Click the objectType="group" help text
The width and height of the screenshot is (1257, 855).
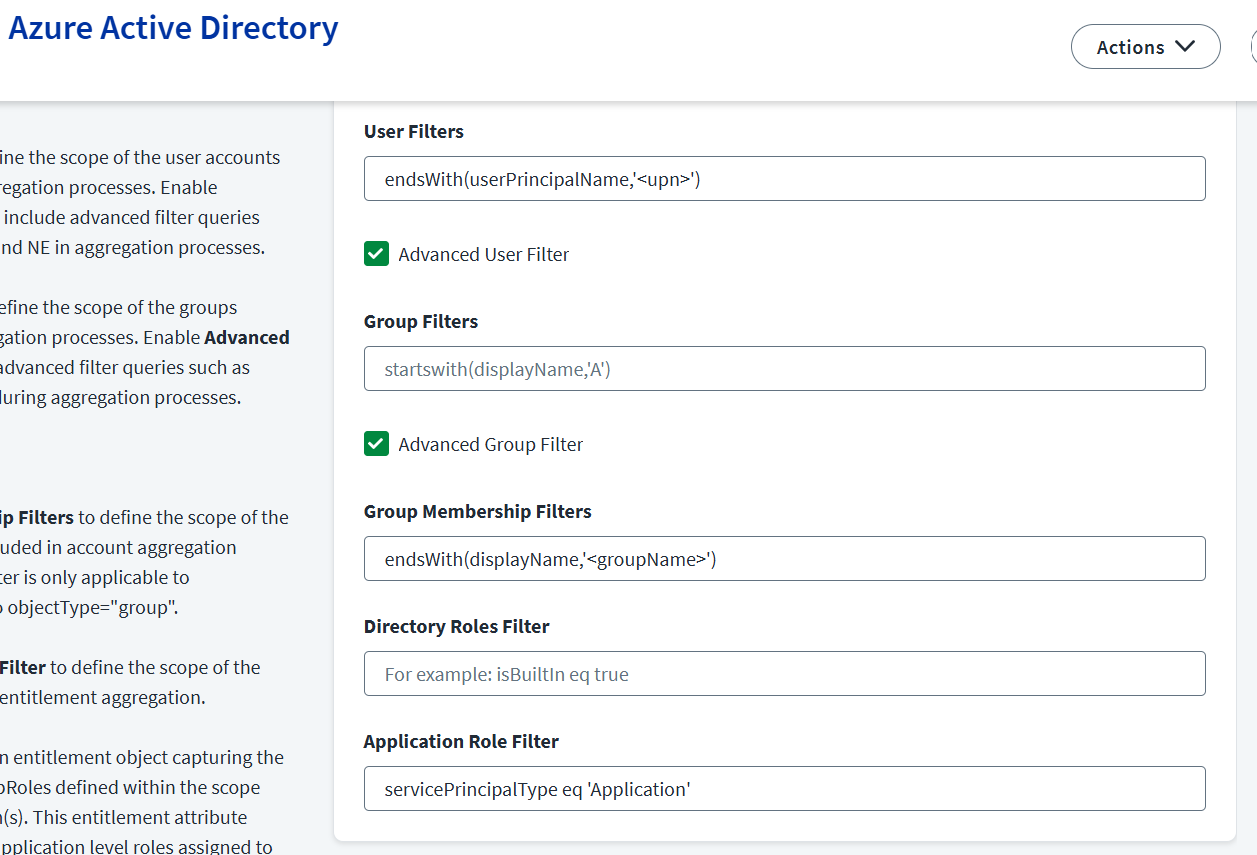[x=93, y=607]
